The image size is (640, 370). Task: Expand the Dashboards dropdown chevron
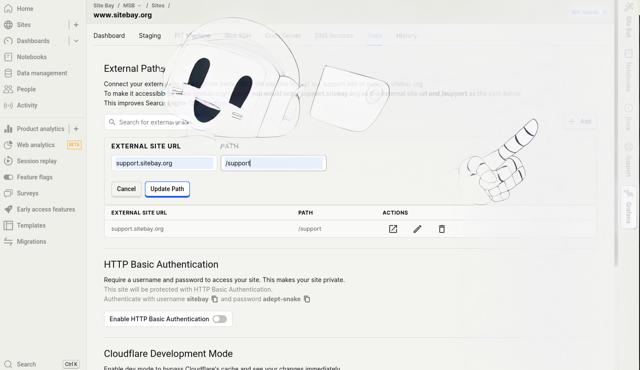pos(76,41)
